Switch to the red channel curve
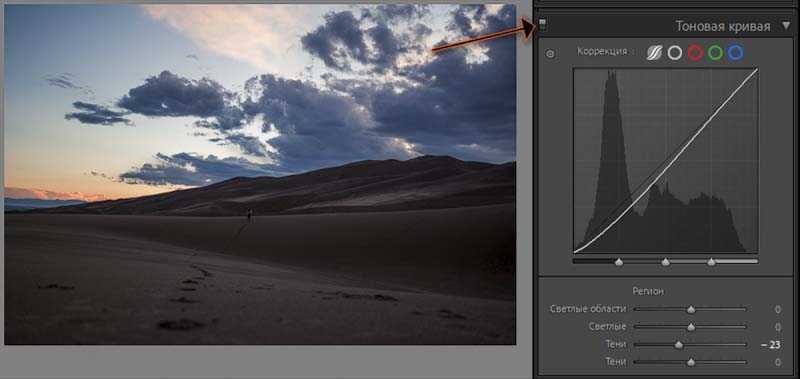The image size is (800, 379). pyautogui.click(x=695, y=53)
